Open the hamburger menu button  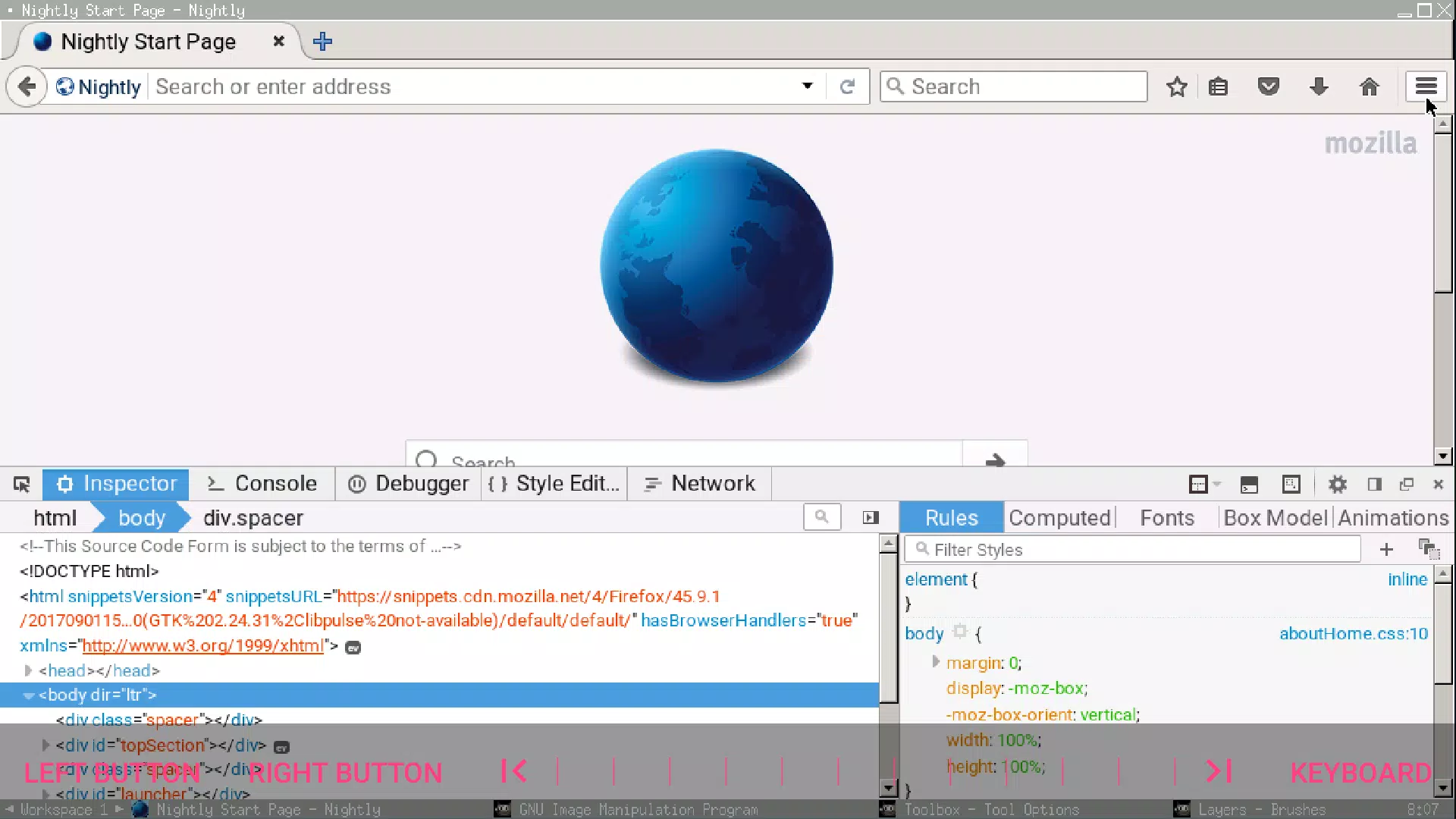pos(1426,86)
